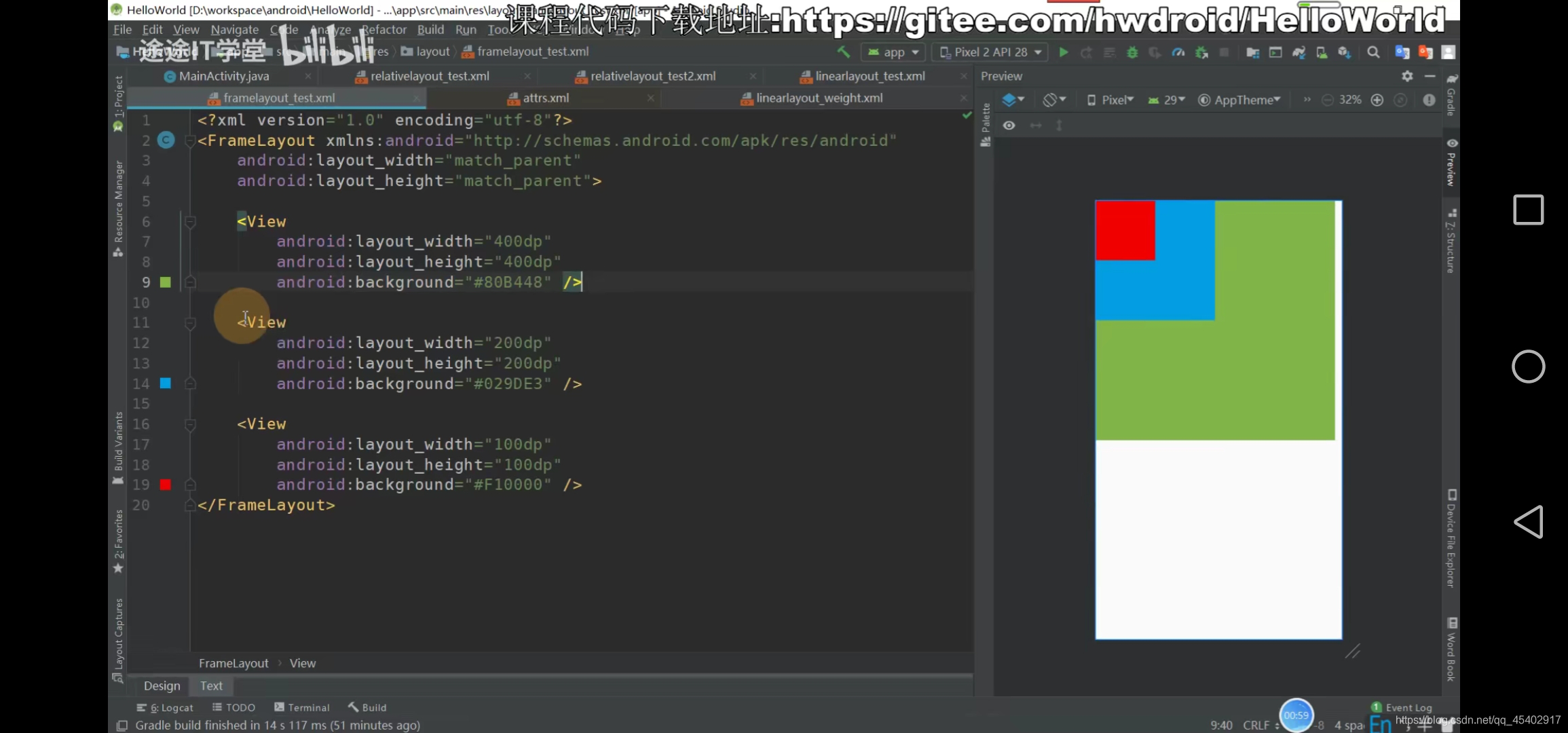Click Sync Project with Gradle icon

[x=1299, y=52]
